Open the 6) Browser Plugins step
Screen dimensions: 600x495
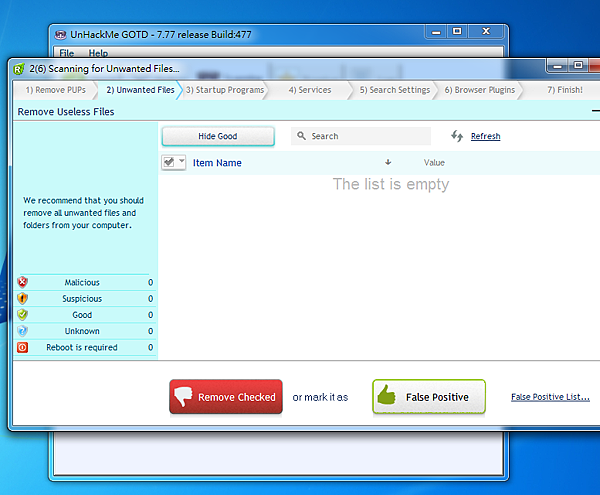[480, 90]
